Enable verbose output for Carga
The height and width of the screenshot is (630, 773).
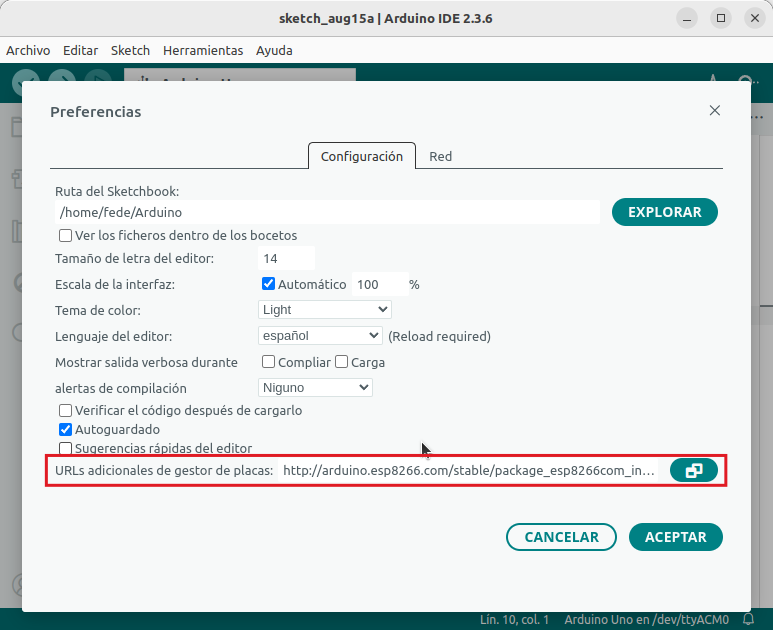(x=341, y=362)
